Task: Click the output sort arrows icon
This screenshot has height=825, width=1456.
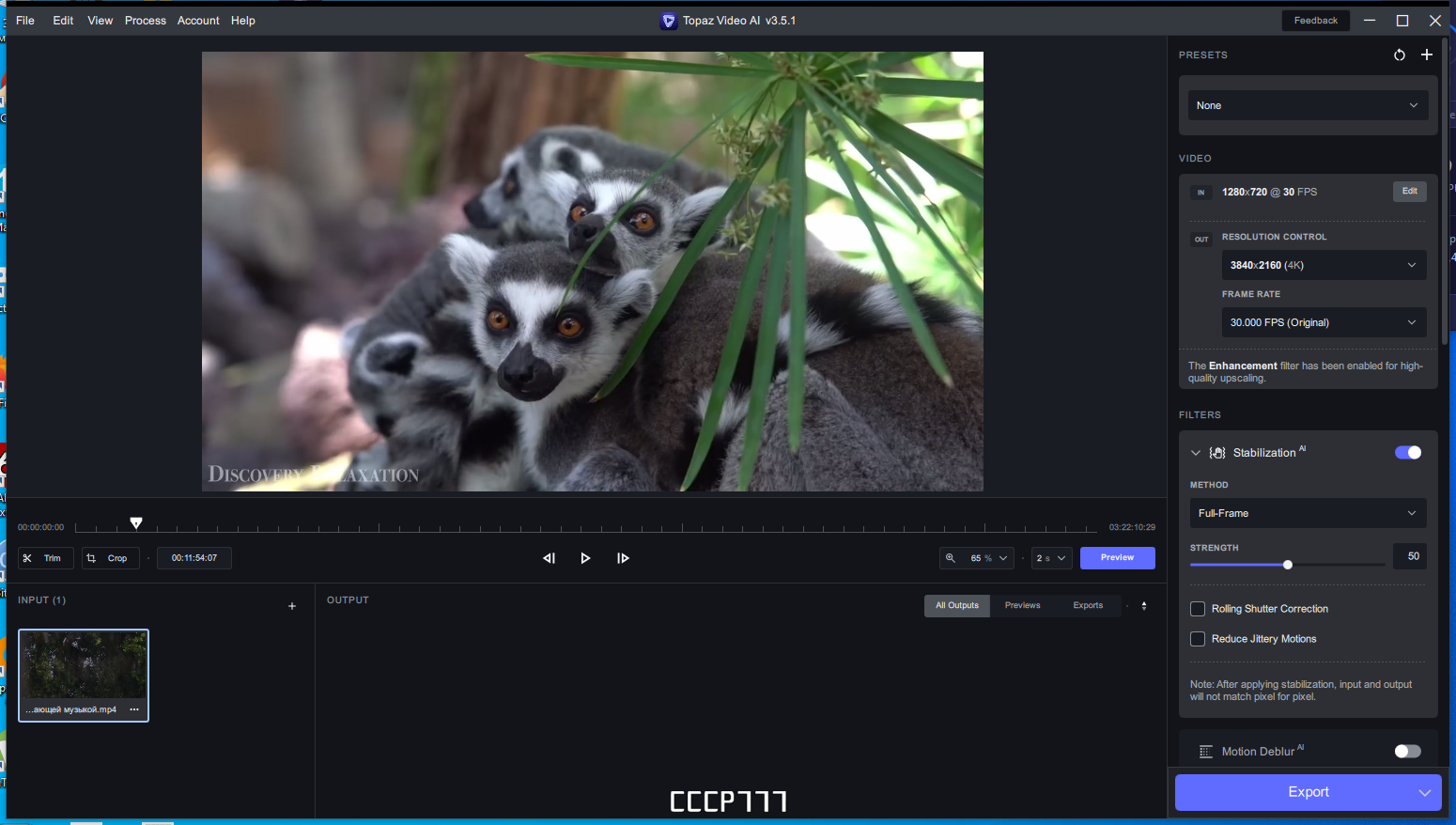Action: pyautogui.click(x=1144, y=606)
